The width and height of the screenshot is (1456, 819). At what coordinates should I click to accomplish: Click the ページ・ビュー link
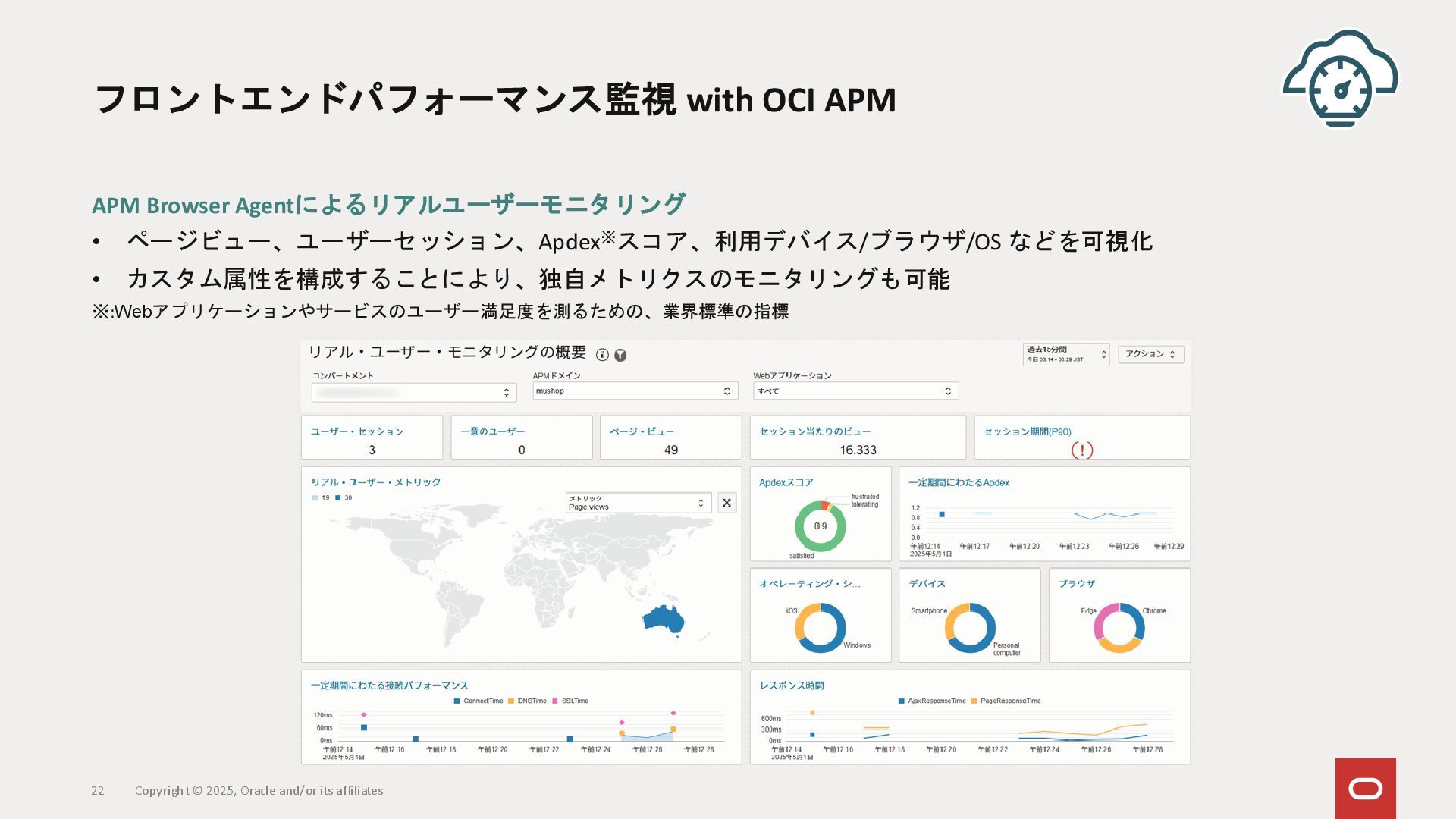pyautogui.click(x=642, y=431)
